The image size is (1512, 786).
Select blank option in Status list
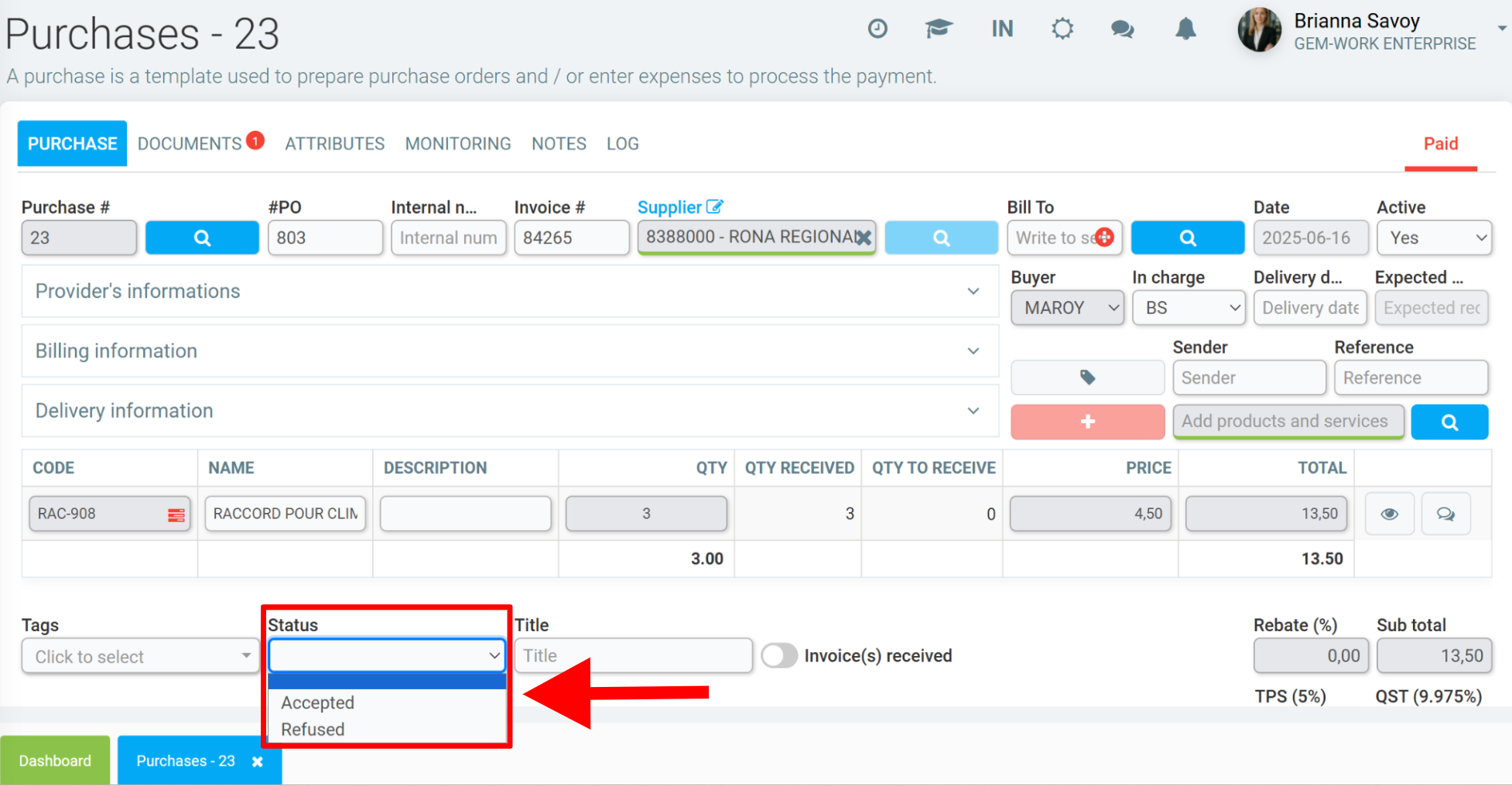point(387,682)
